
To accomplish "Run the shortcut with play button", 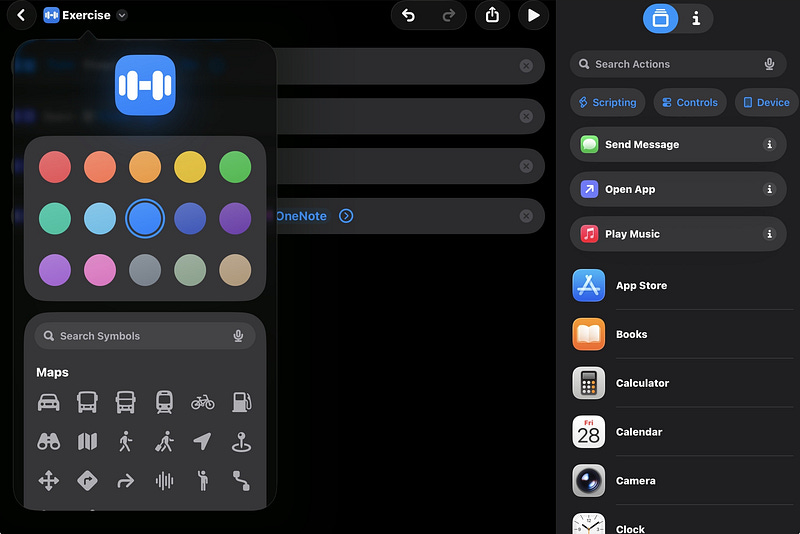I will pos(533,15).
